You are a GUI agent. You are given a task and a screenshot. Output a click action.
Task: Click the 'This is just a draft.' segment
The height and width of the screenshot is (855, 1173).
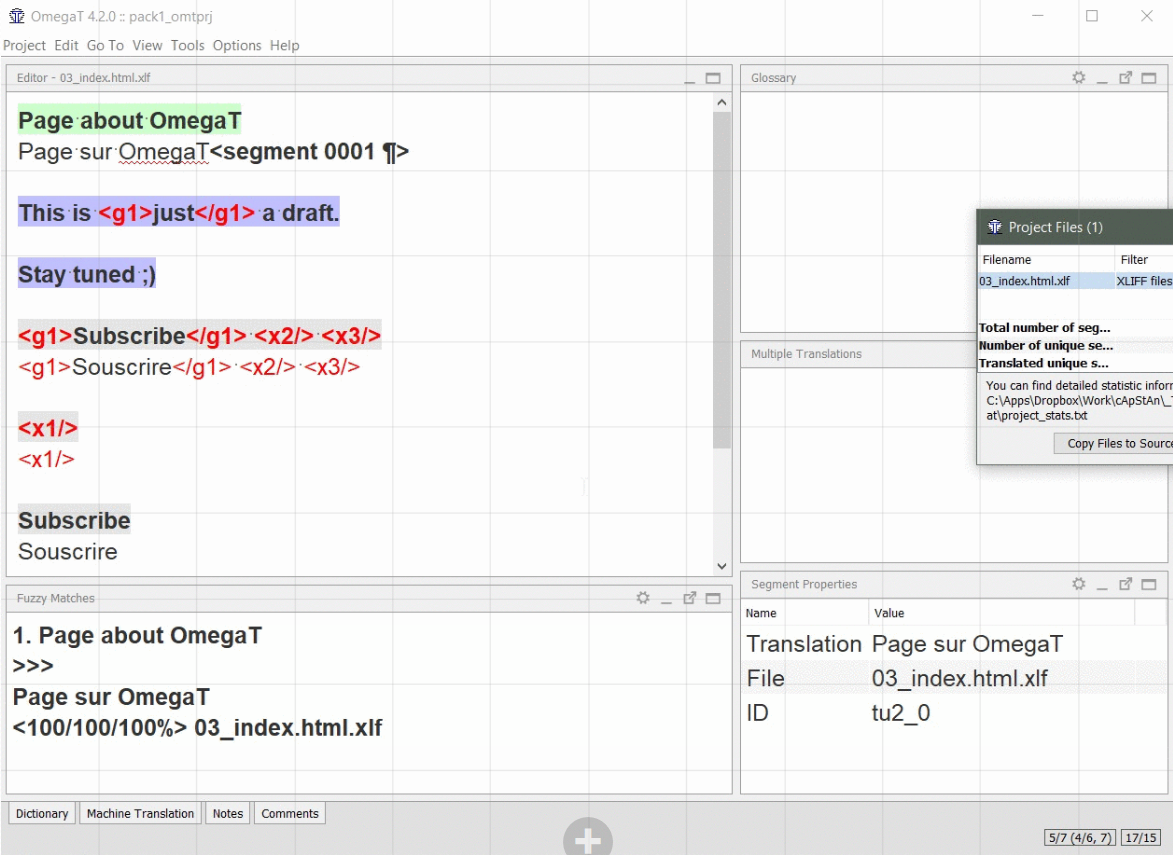coord(179,212)
